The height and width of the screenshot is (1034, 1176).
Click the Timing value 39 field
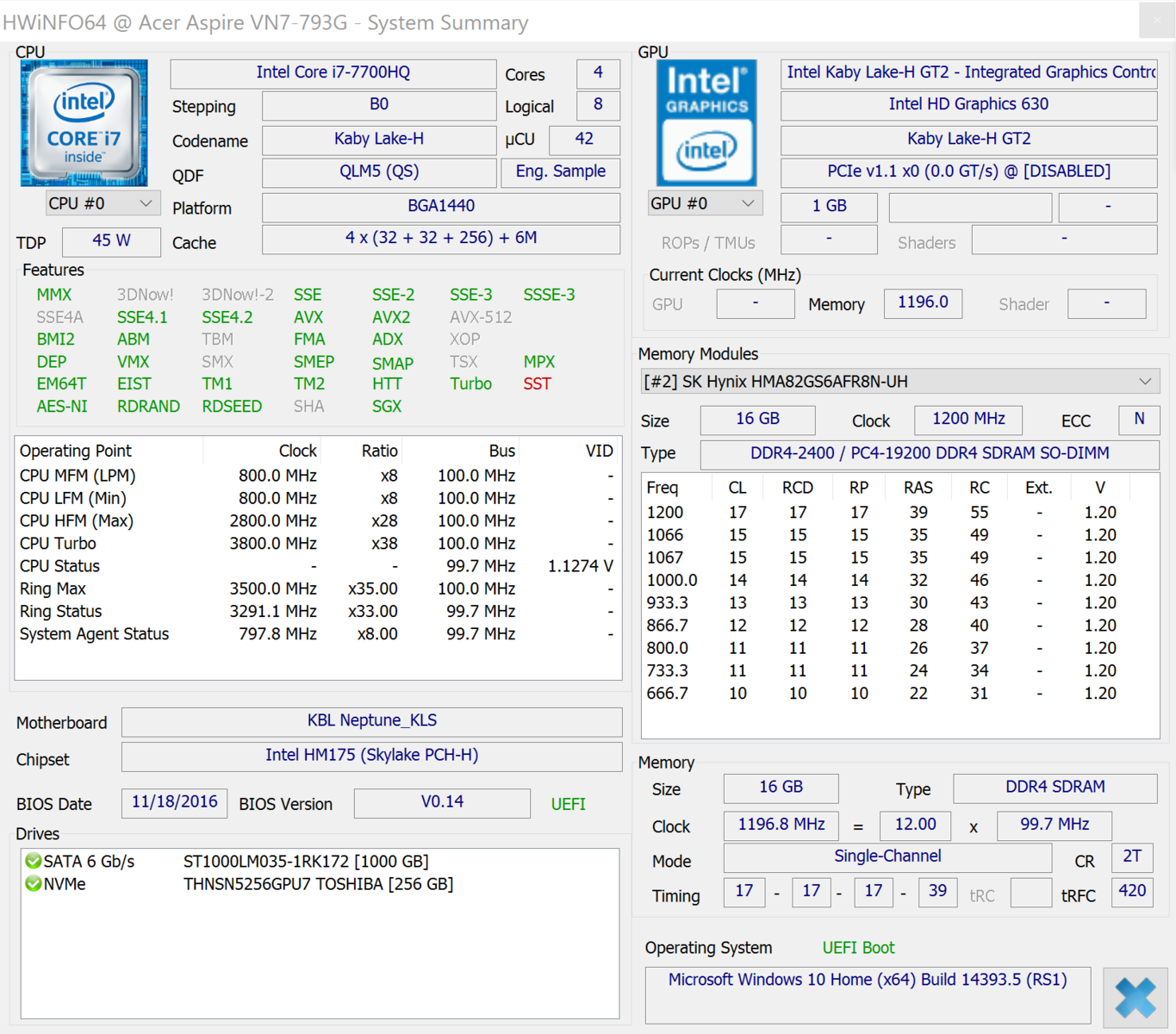(937, 893)
